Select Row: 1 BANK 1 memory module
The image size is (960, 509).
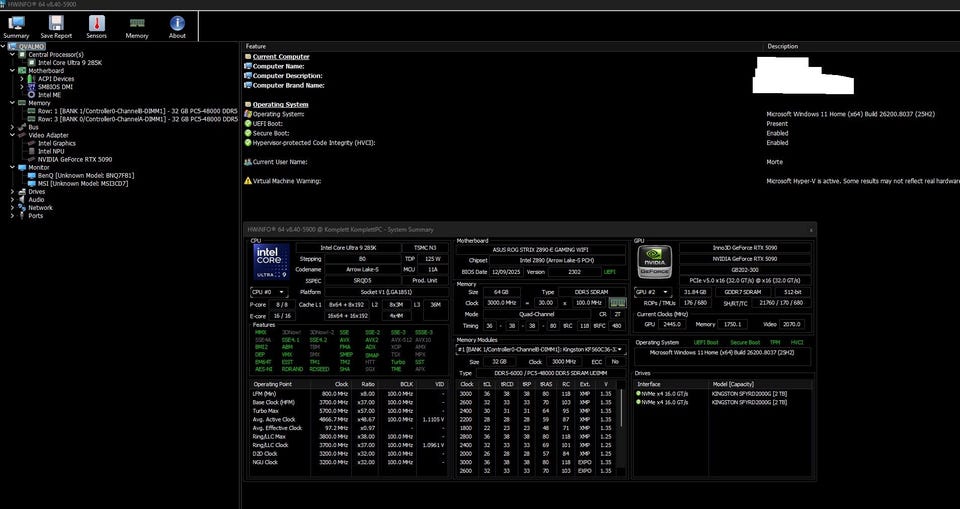[137, 111]
